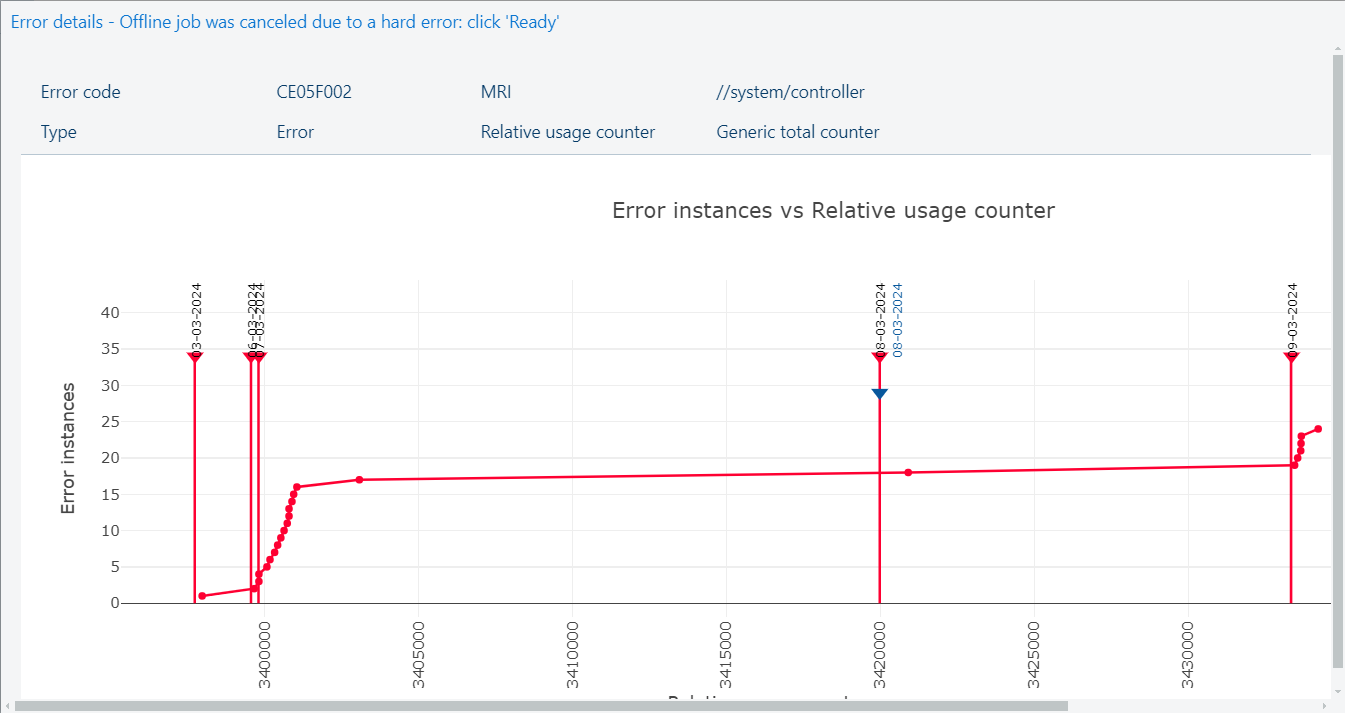This screenshot has height=713, width=1345.
Task: Click the last data point at 24 instances
Action: click(1318, 429)
